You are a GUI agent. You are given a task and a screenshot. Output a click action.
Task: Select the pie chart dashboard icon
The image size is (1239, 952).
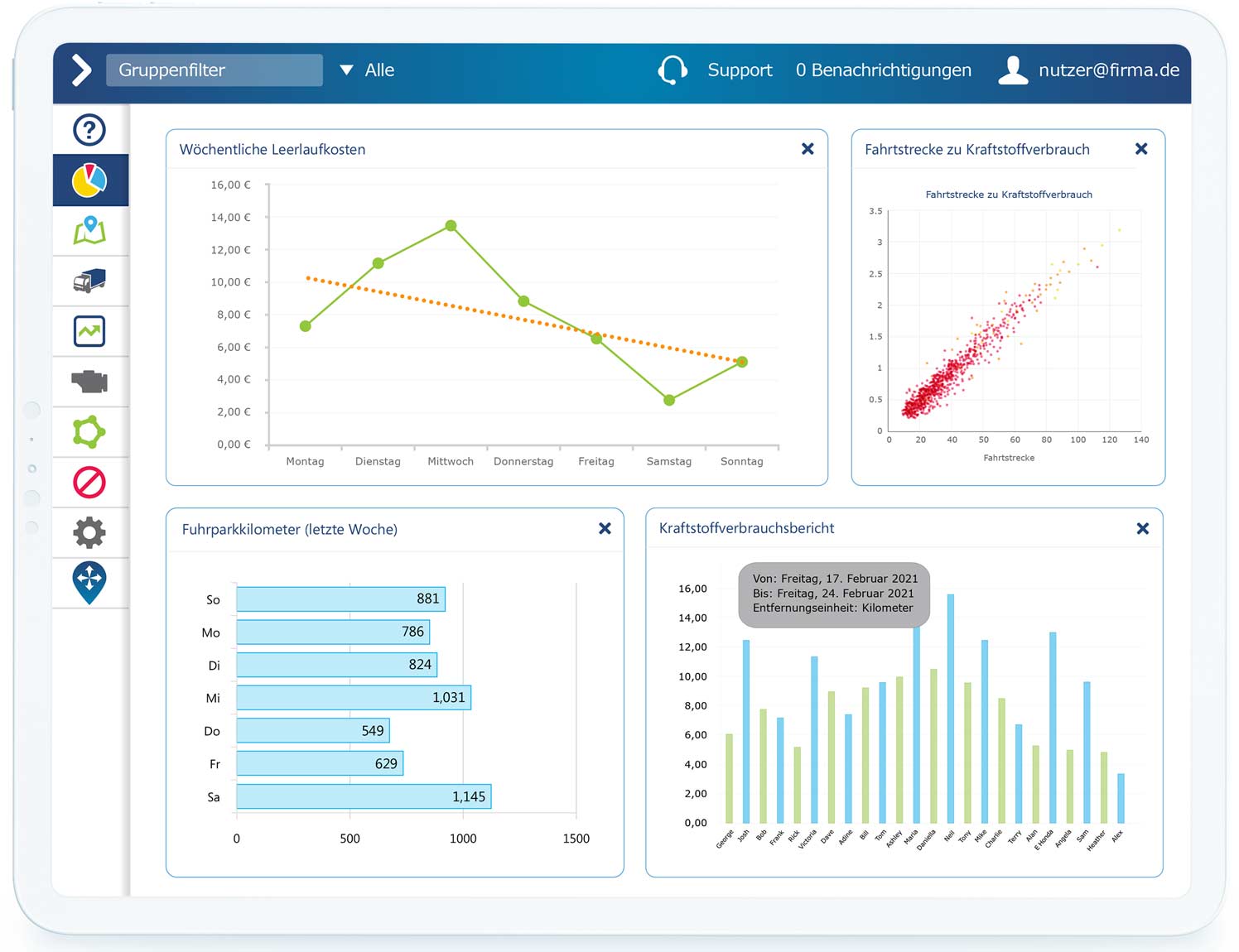click(89, 180)
